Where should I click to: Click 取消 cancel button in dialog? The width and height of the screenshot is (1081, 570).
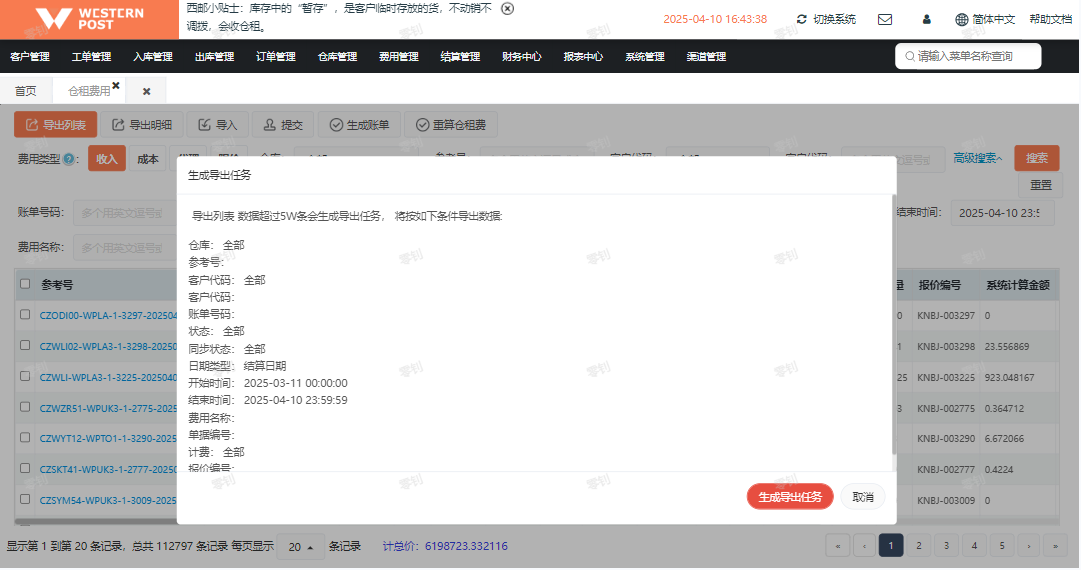(862, 497)
